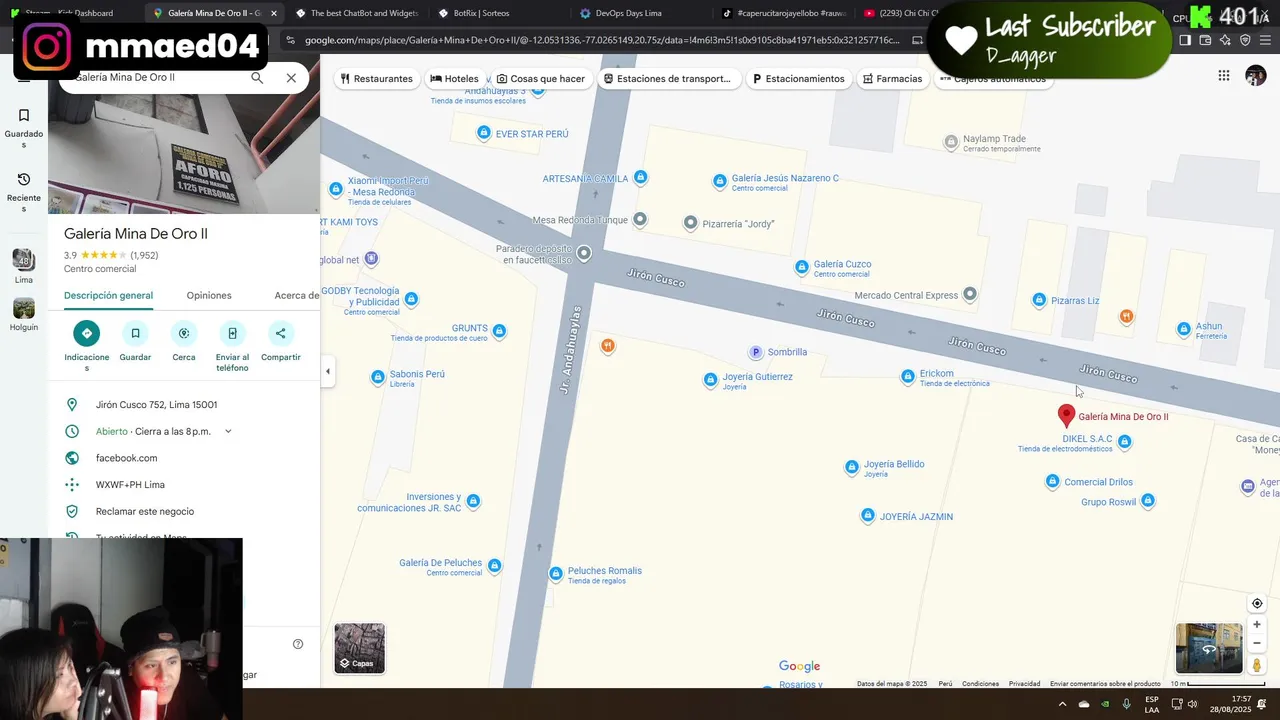Open the Condiciones footer link
The width and height of the screenshot is (1280, 720).
coord(980,684)
